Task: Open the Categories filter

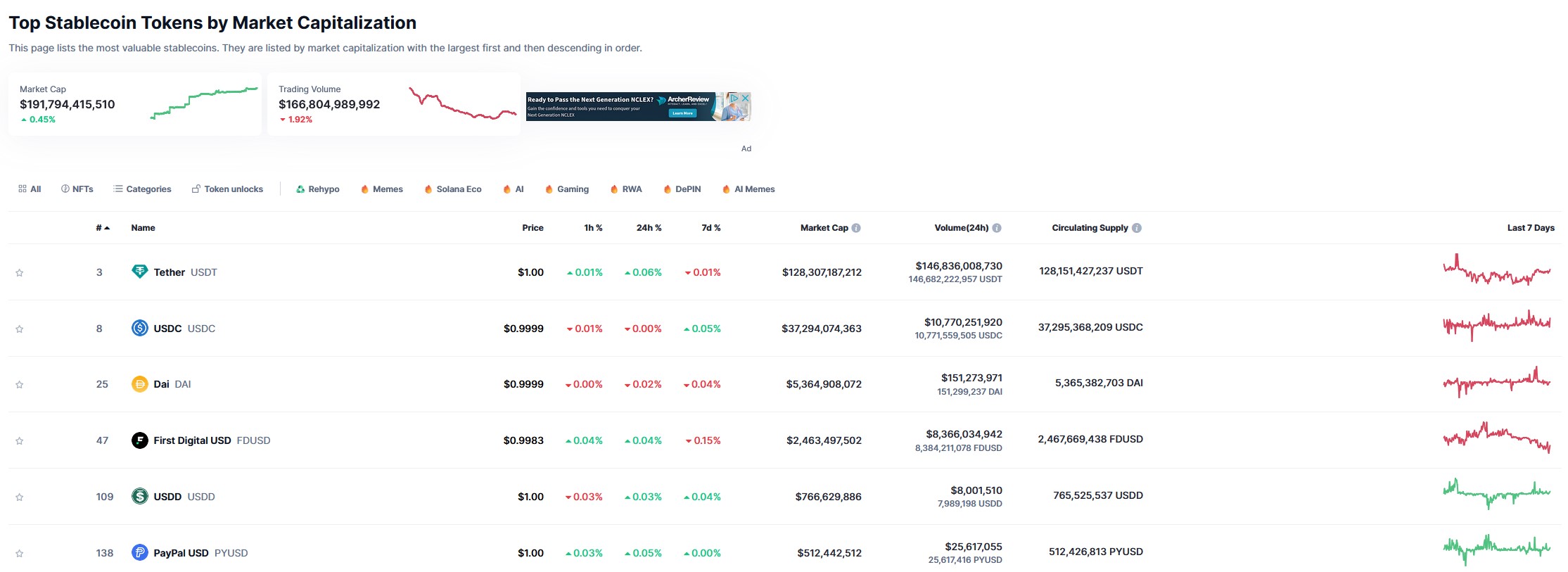Action: [142, 189]
